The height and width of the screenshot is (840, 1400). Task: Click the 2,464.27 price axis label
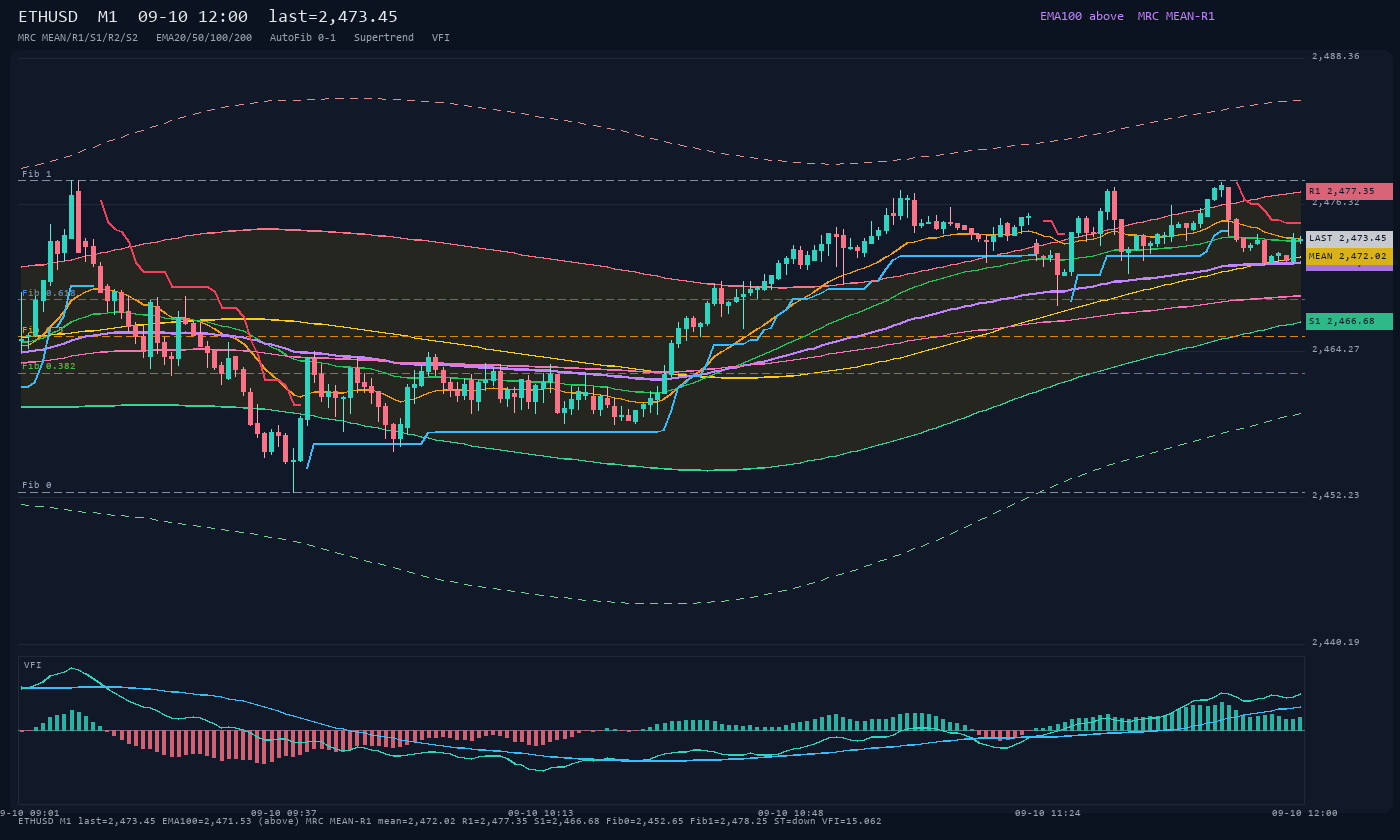[1336, 349]
